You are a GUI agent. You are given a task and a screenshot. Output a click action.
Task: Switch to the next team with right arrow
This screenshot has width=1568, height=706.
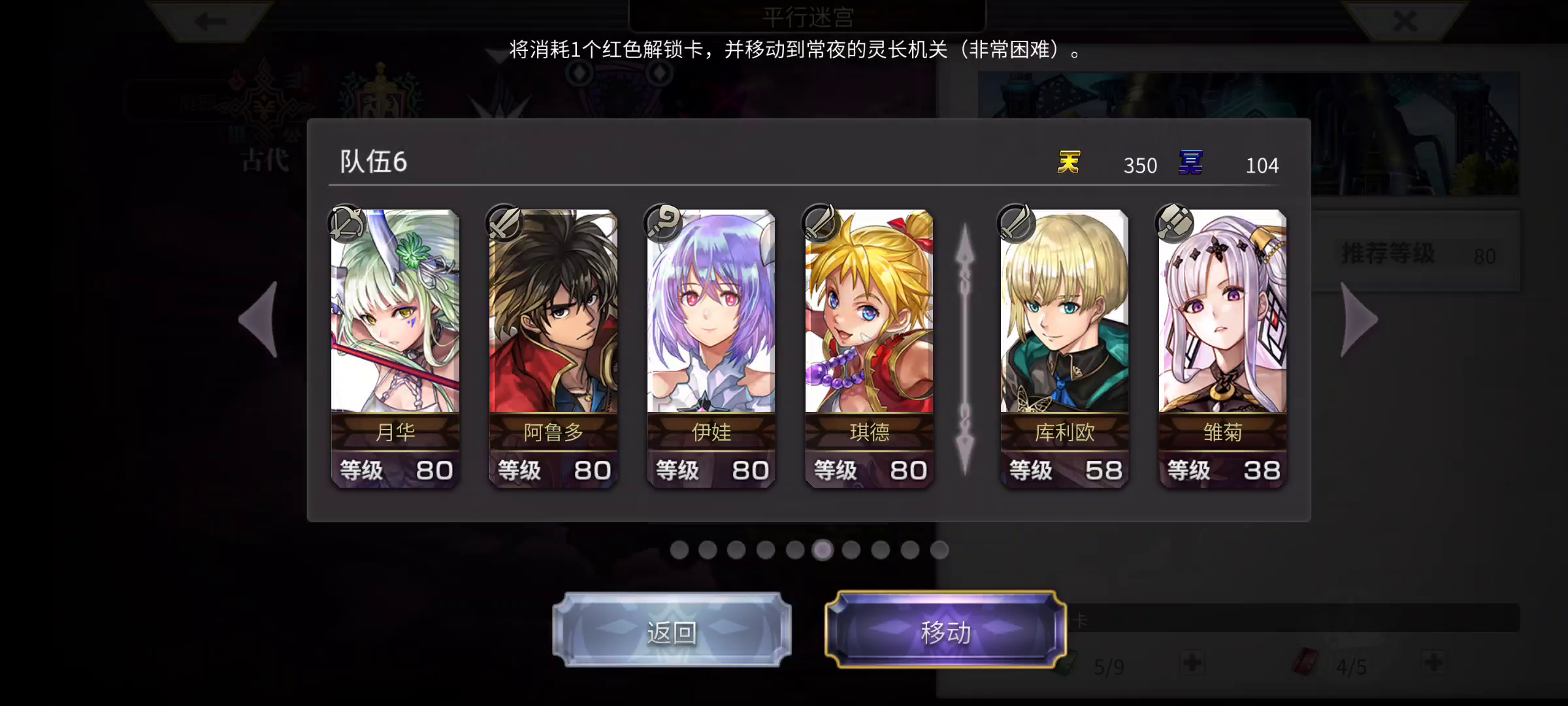tap(1359, 320)
